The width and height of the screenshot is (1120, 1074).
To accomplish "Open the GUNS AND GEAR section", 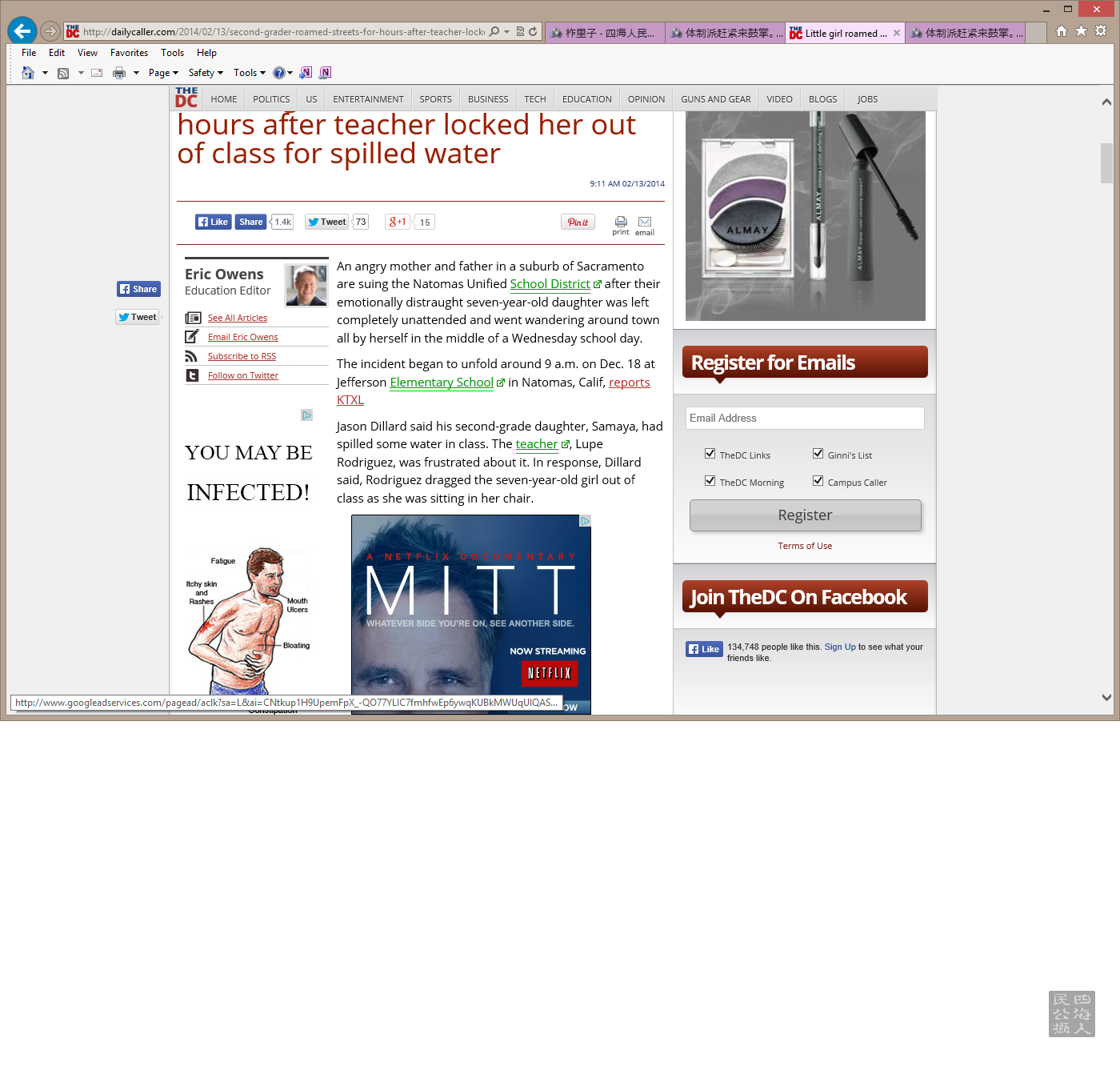I will 716,99.
